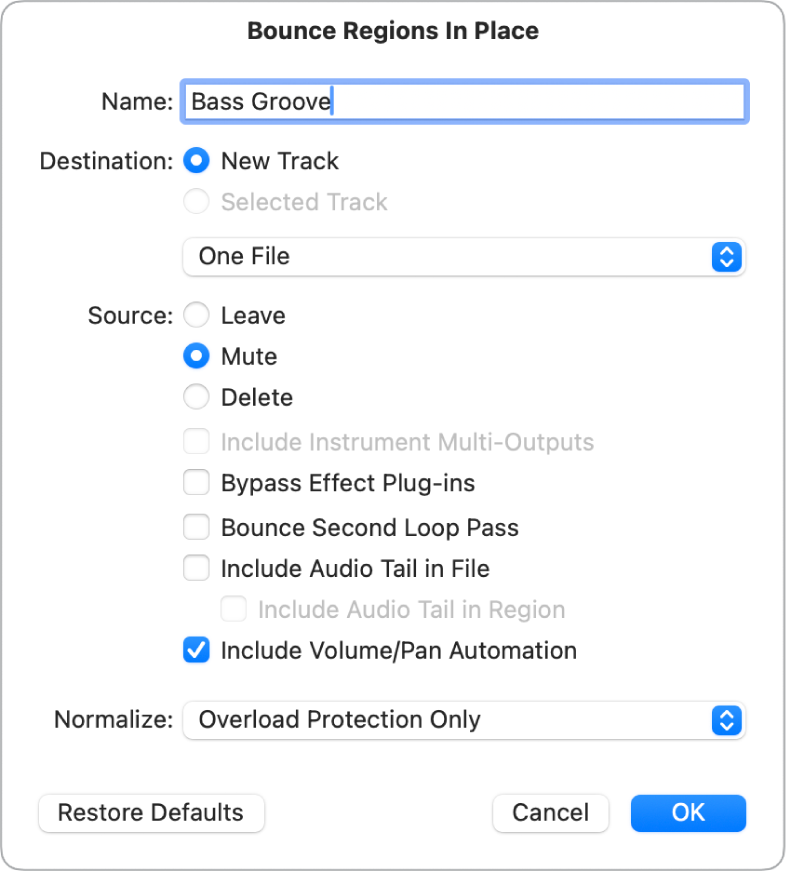Screen dimensions: 788x872
Task: Choose Leave as the source option
Action: click(x=196, y=315)
